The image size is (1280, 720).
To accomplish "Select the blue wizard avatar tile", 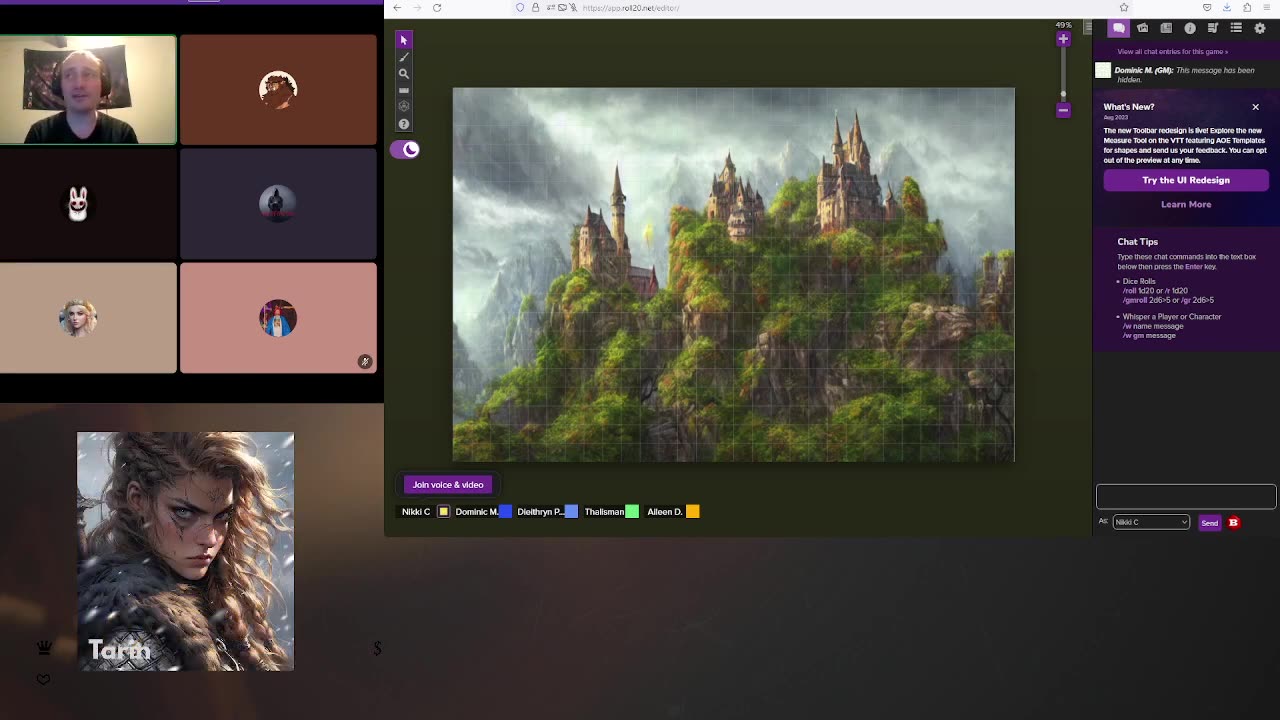I will [x=278, y=318].
